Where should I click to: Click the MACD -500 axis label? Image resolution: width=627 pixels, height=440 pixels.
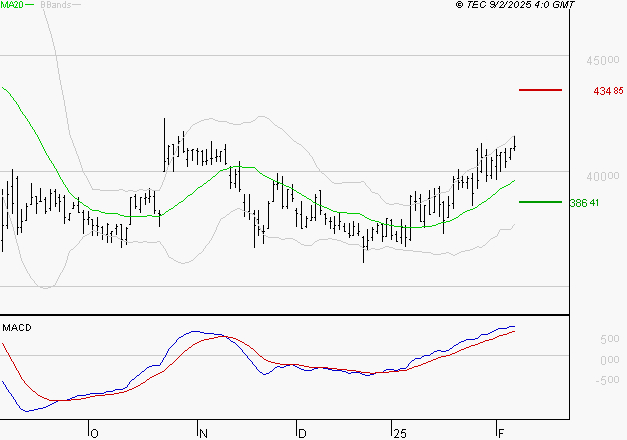pos(607,380)
